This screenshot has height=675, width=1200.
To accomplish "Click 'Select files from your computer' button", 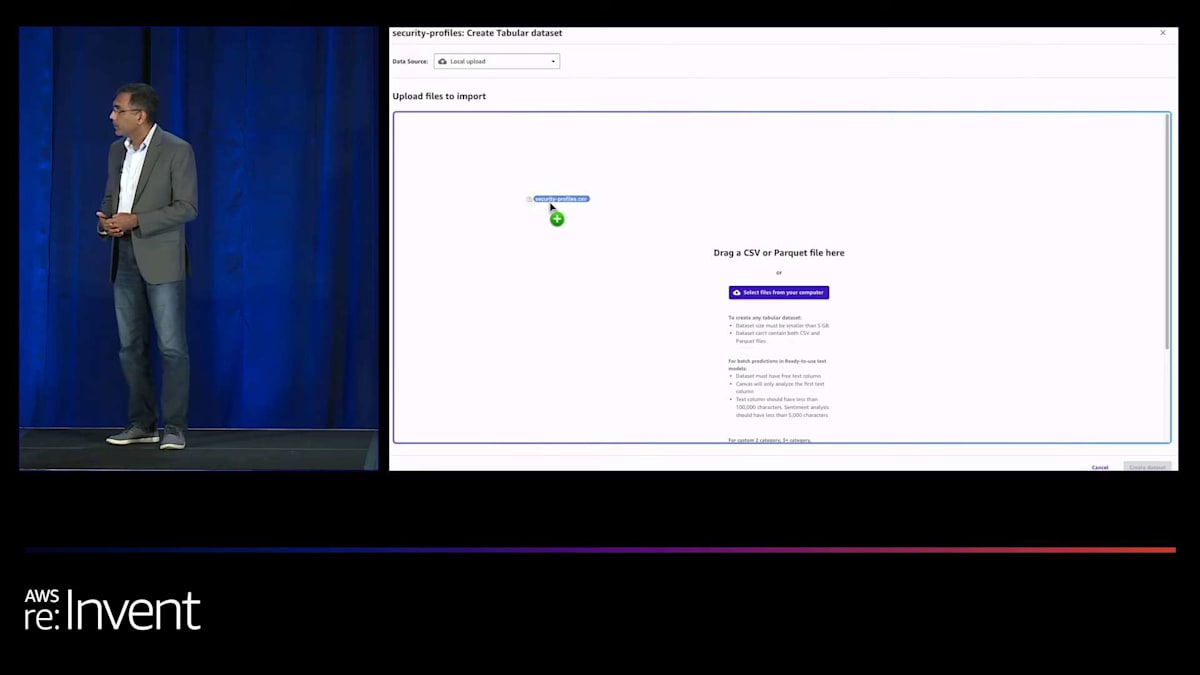I will click(x=779, y=293).
